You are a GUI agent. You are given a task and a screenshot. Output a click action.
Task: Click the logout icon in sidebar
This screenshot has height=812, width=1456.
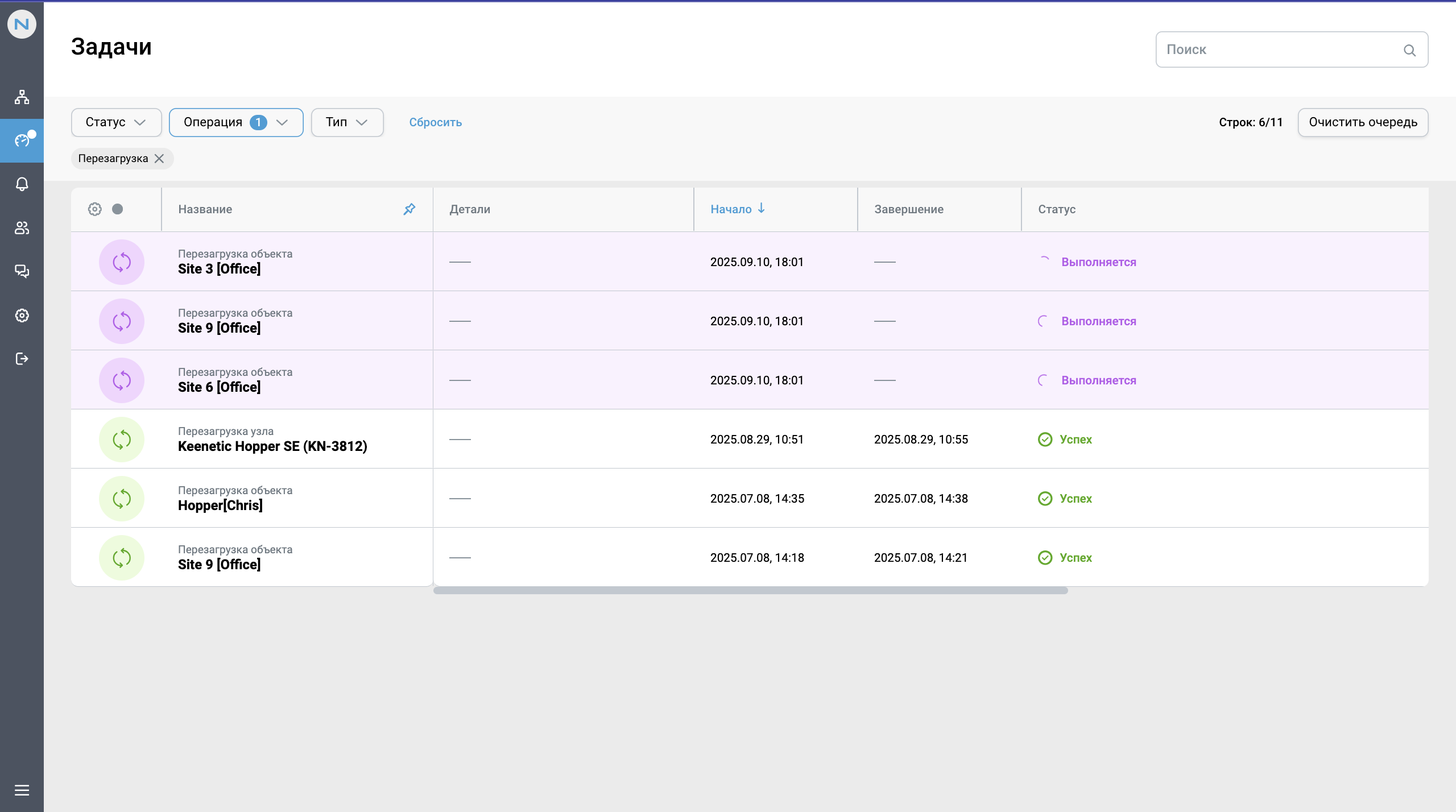(x=22, y=359)
